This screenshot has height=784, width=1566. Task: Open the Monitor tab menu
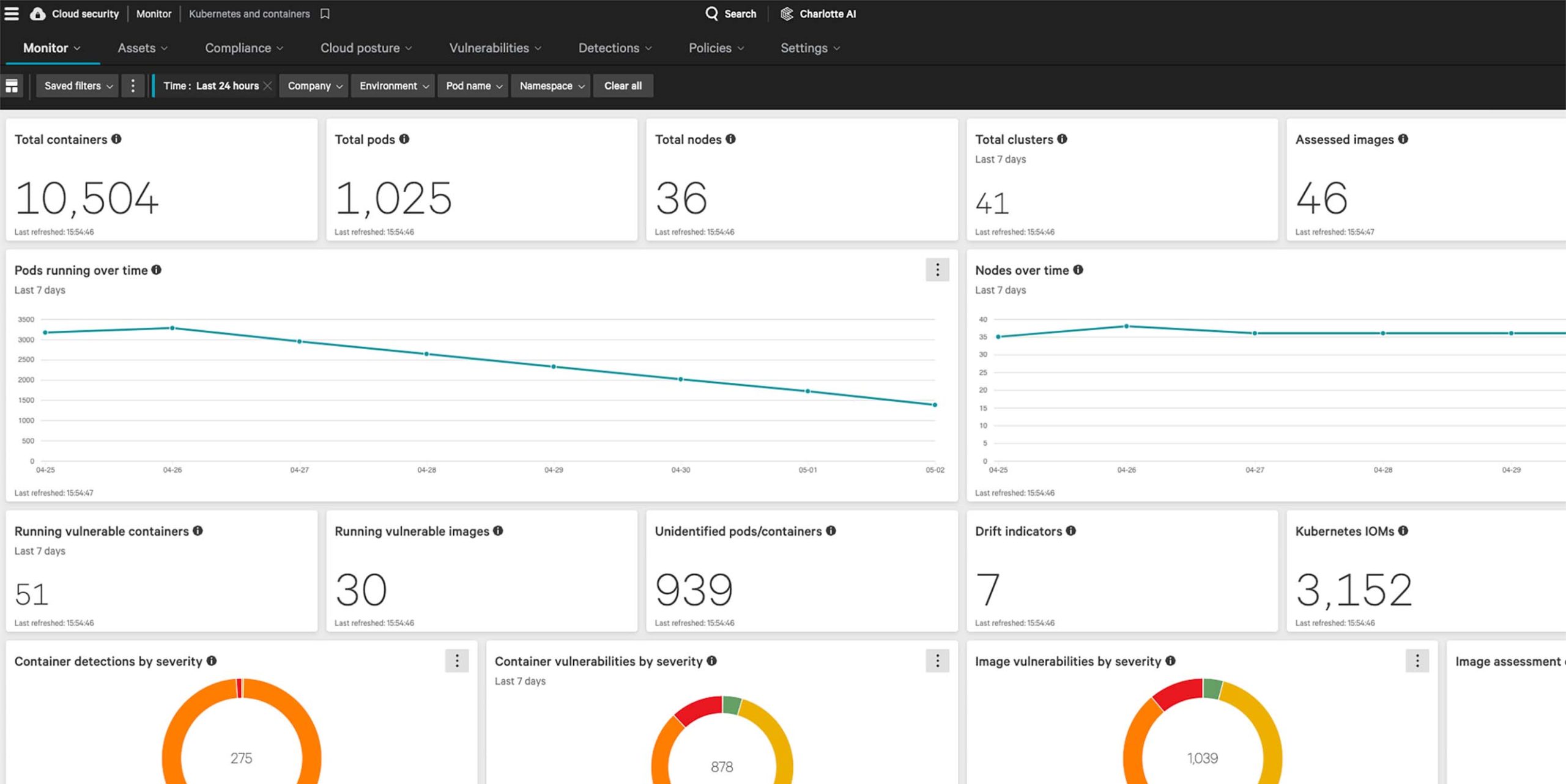[x=51, y=48]
